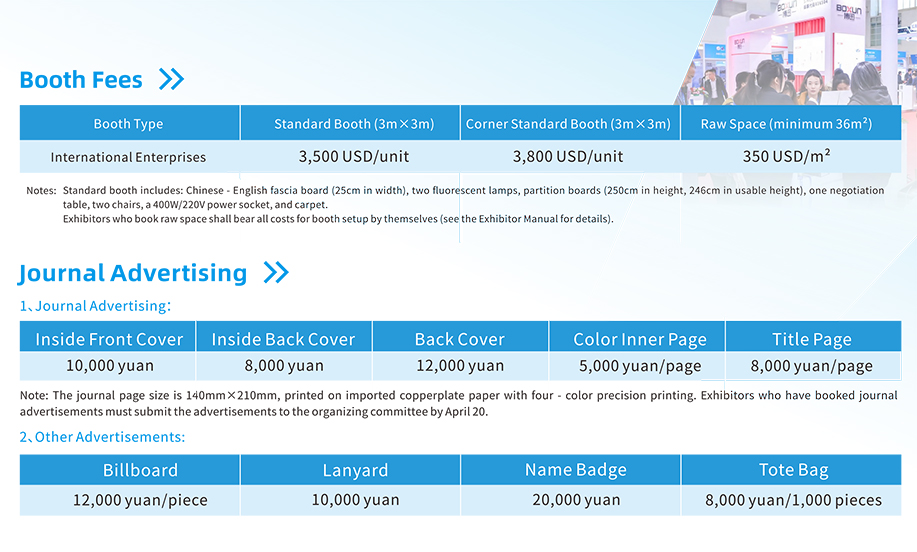Select the Booth Fees heading
Screen dimensions: 917x552
[81, 80]
